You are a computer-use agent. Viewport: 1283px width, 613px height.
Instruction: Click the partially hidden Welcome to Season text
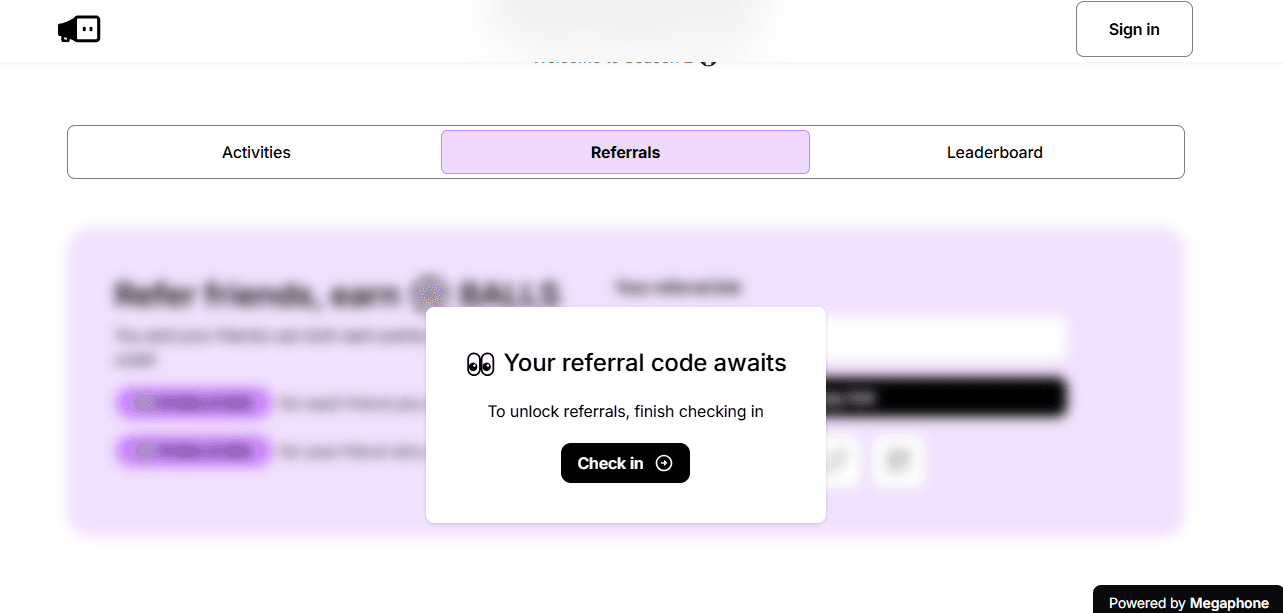coord(610,60)
